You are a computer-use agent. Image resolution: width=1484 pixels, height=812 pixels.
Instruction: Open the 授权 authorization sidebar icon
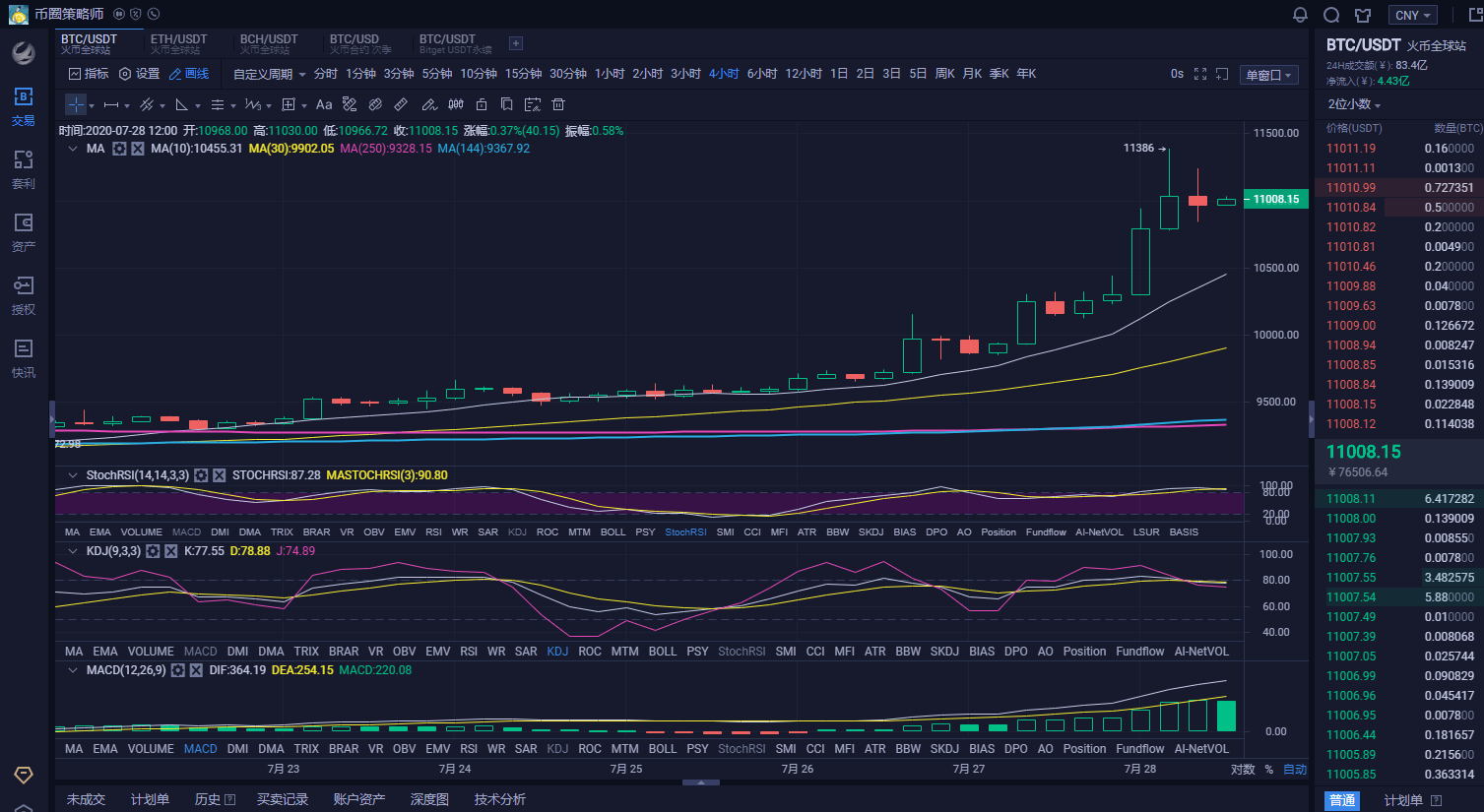[x=24, y=295]
